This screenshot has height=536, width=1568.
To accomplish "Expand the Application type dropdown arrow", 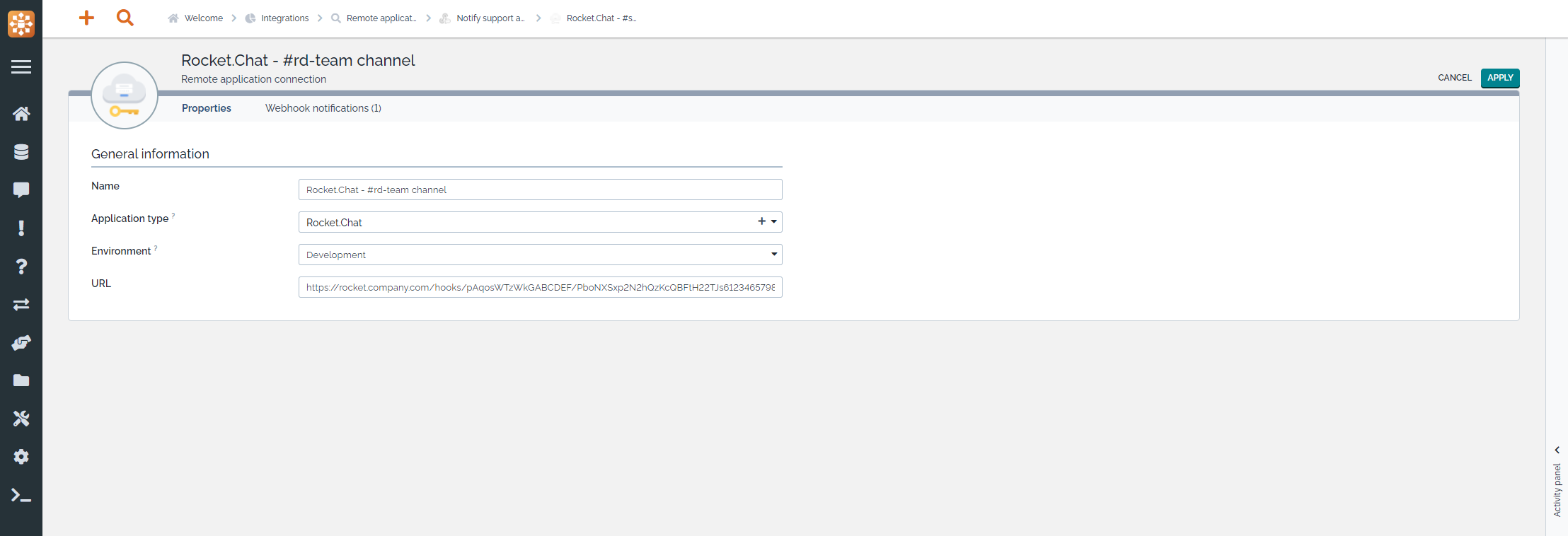I will 774,222.
